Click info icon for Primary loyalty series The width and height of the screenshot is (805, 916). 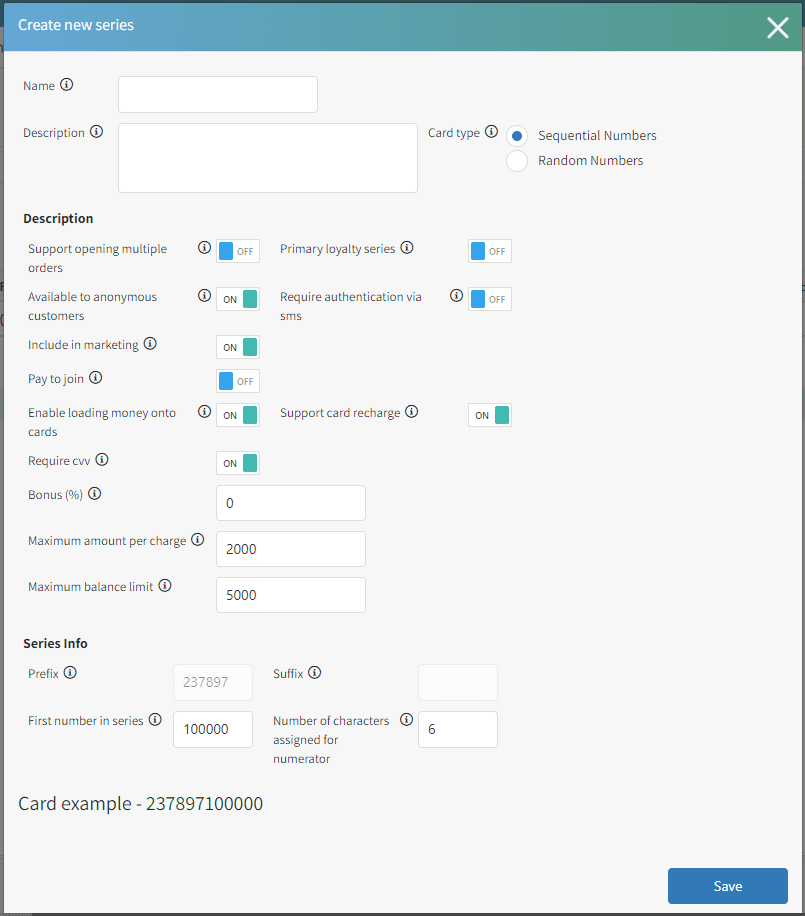tap(407, 248)
